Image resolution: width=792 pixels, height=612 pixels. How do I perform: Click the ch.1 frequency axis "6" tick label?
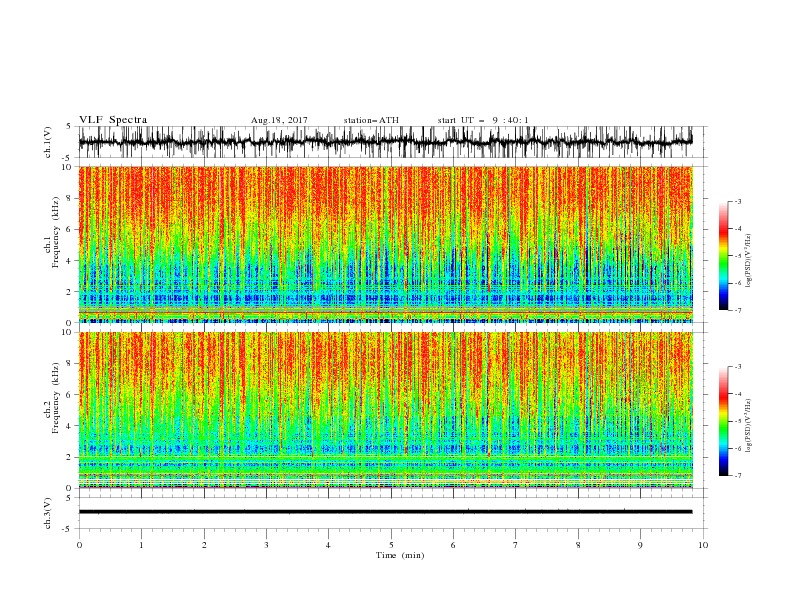point(69,230)
